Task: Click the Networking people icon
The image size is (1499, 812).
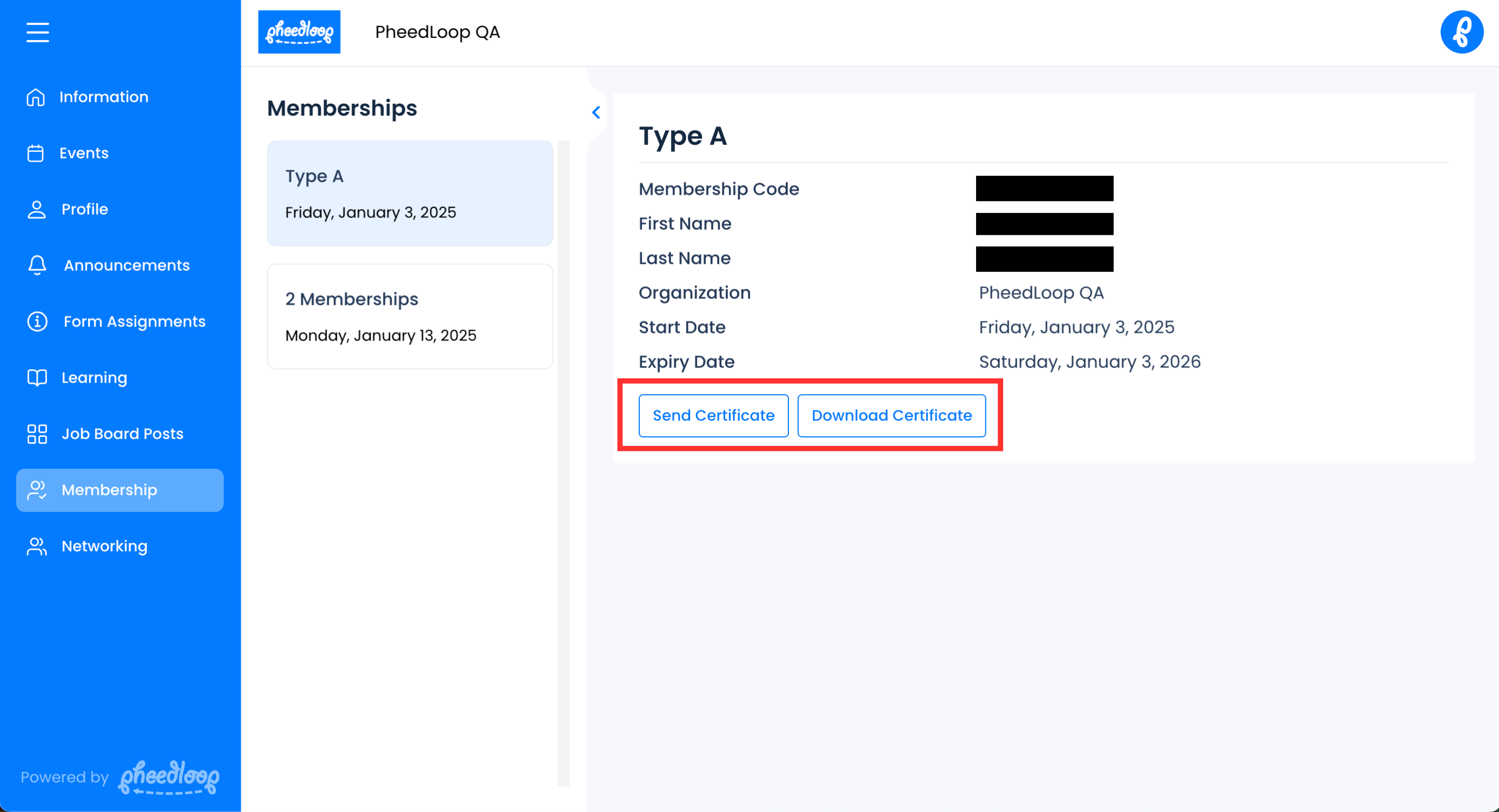Action: tap(37, 546)
